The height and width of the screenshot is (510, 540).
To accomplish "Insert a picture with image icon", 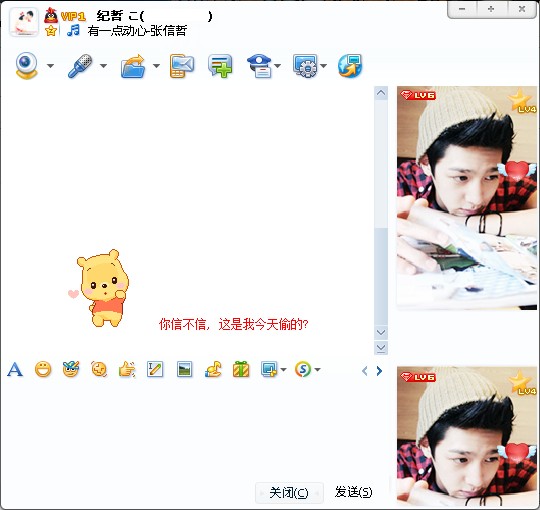I will 184,370.
